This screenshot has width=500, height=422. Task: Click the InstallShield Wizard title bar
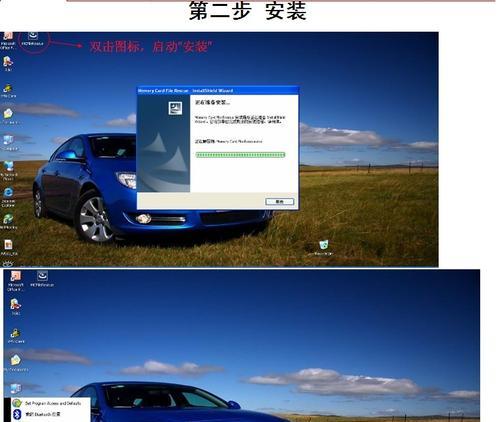218,90
